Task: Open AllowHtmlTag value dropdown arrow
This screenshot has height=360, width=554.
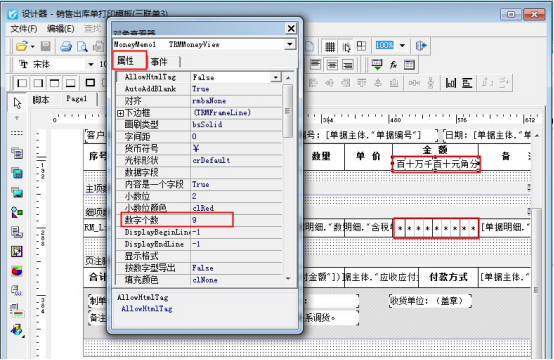Action: pos(276,77)
